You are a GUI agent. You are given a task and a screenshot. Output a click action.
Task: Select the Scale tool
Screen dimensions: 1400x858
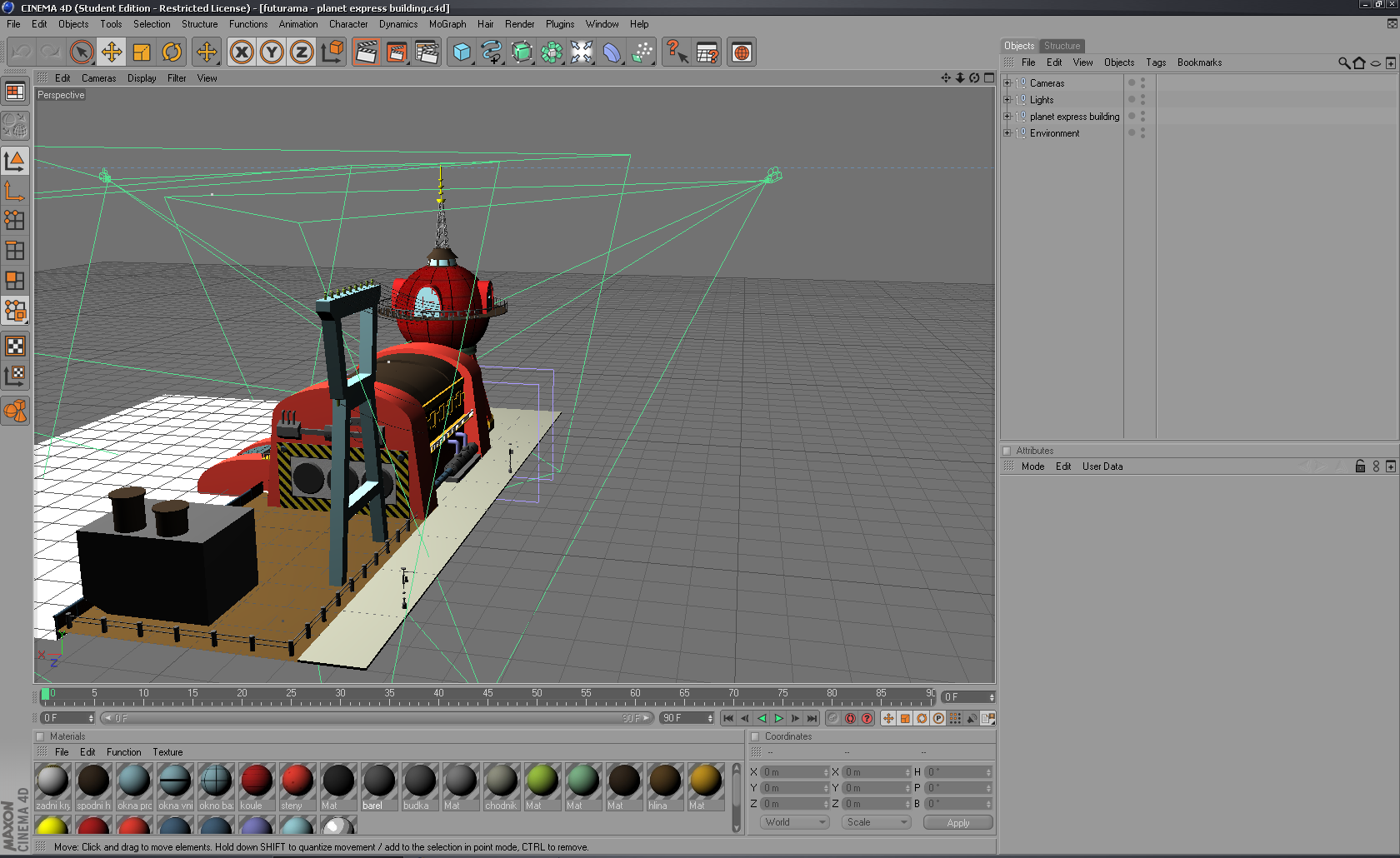[141, 52]
